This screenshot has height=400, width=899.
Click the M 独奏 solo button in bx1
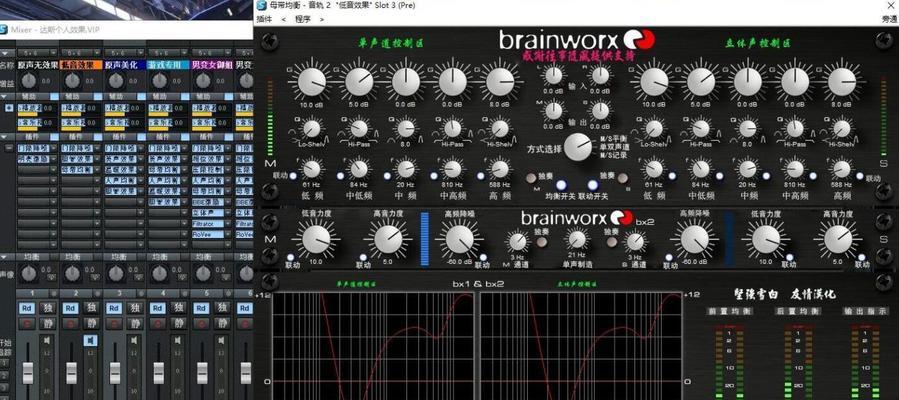(531, 178)
